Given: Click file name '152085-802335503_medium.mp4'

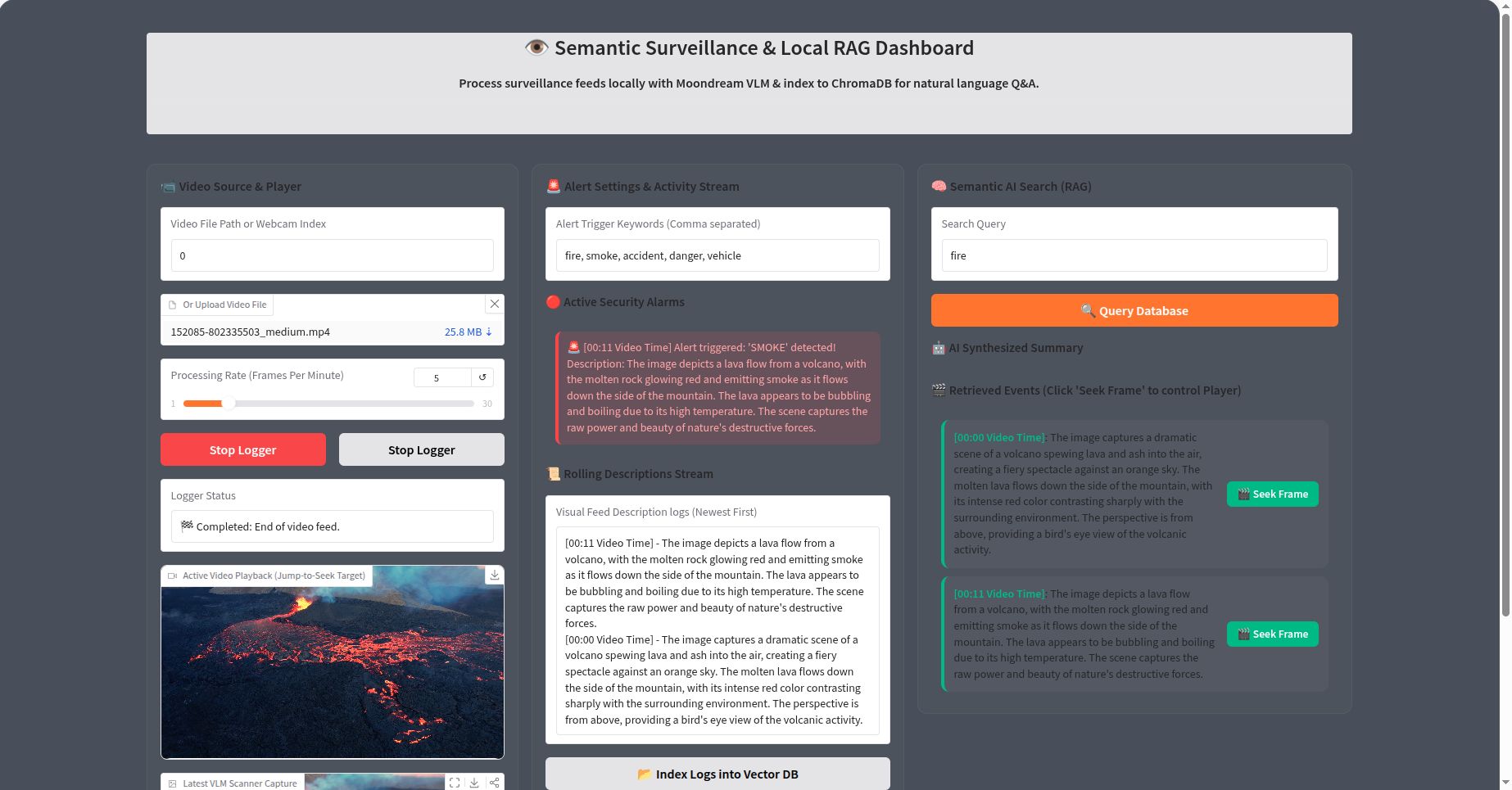Looking at the screenshot, I should (x=251, y=332).
